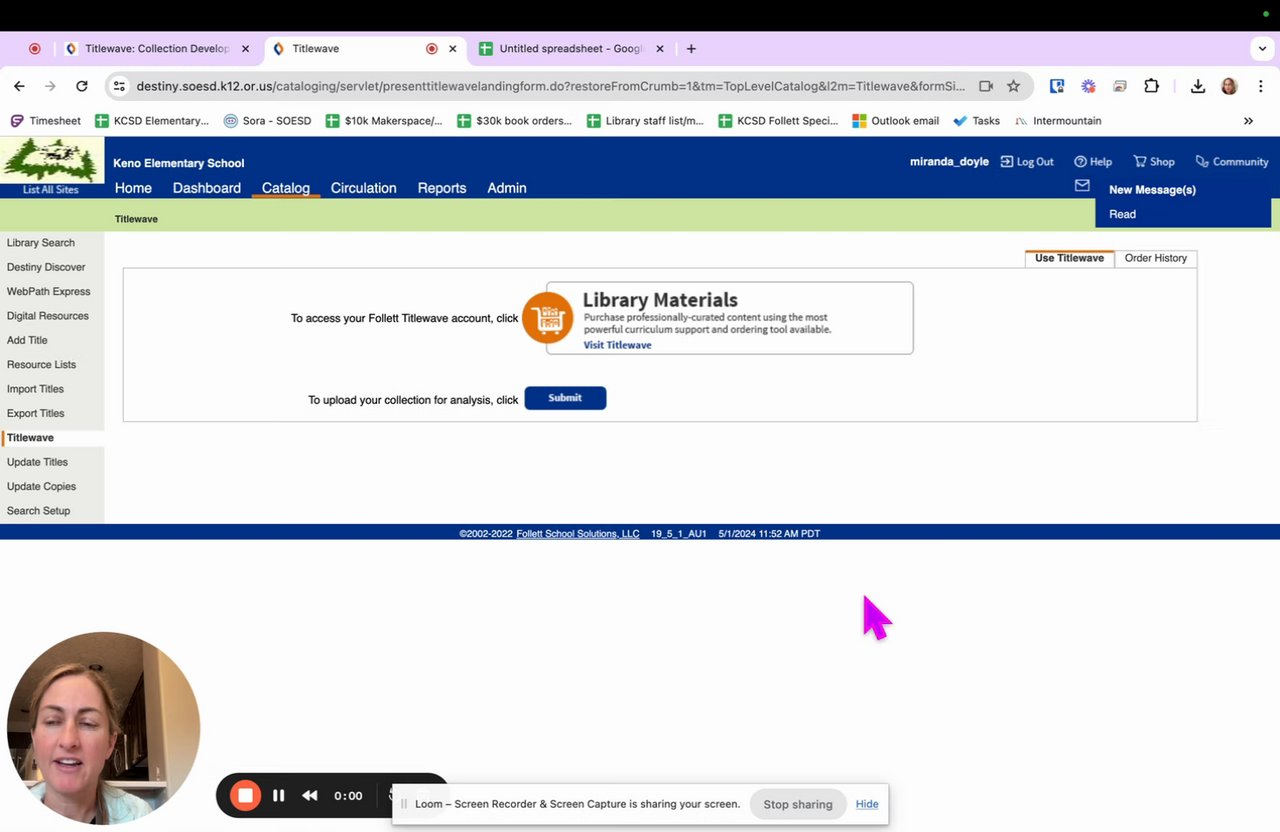
Task: Select the Use Titlewave tab
Action: pos(1069,258)
